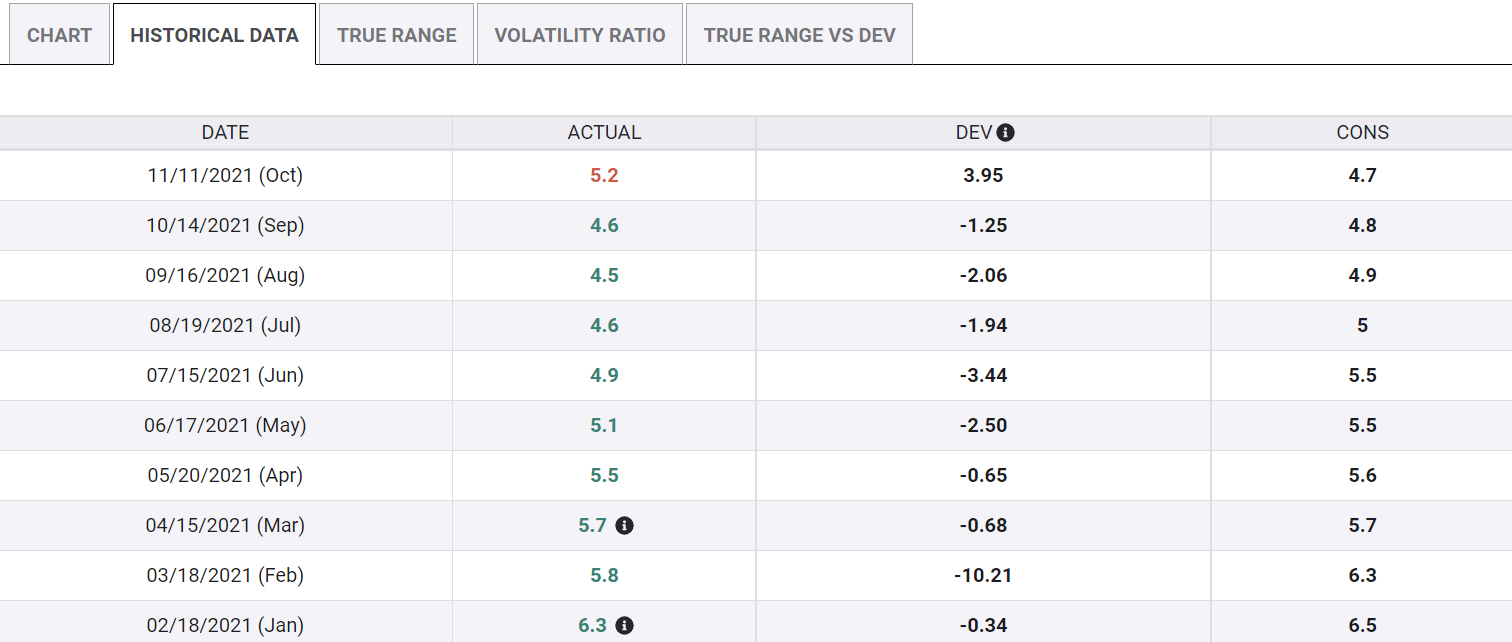This screenshot has height=642, width=1512.
Task: Click info icon beside the 5.7 actual value
Action: click(625, 525)
